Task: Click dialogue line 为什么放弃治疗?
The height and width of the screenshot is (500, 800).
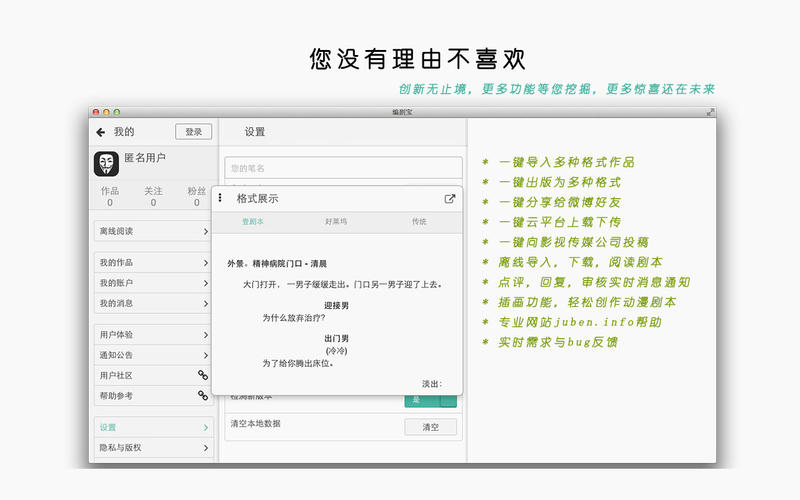Action: point(293,318)
